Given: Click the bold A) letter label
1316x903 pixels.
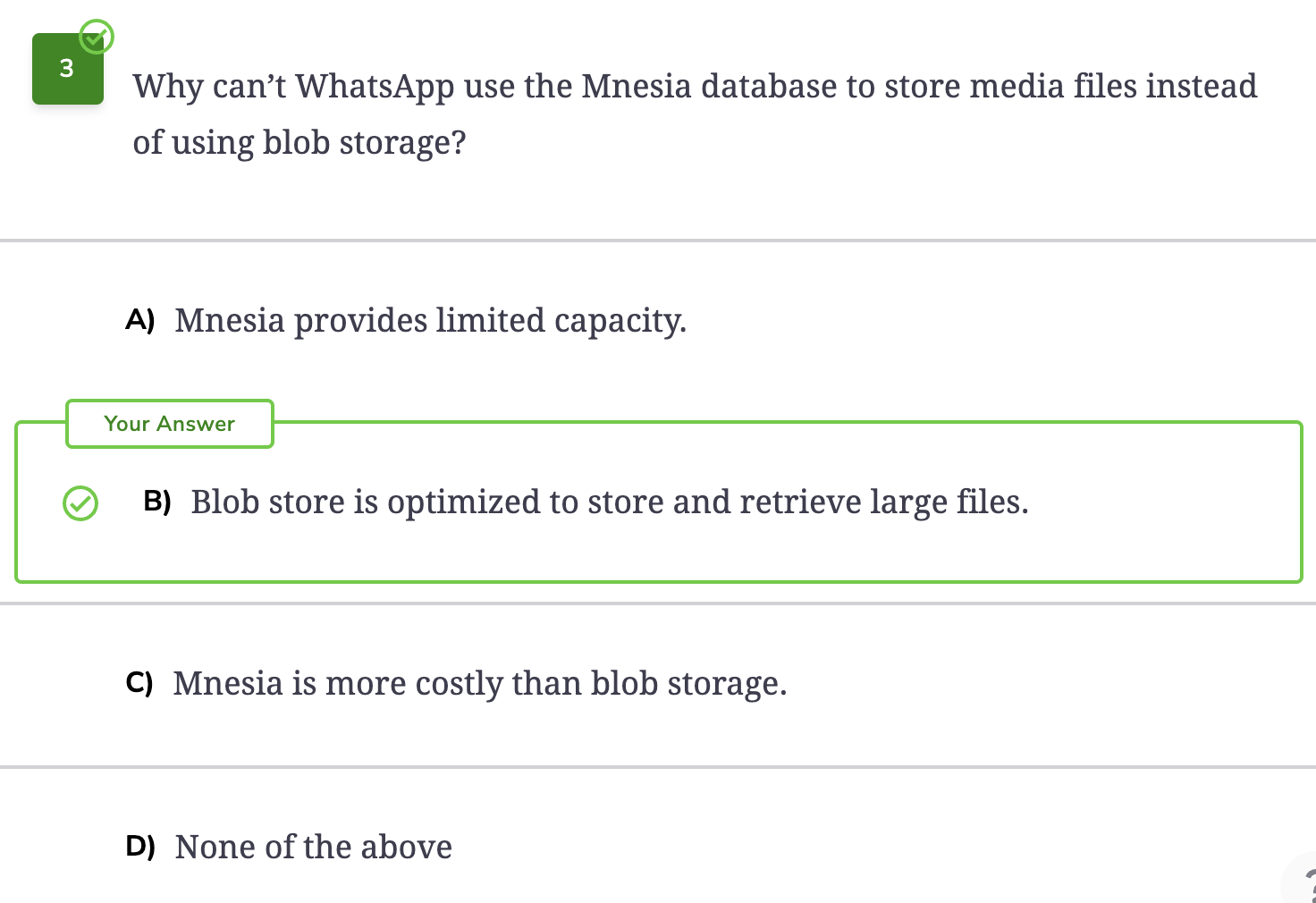Looking at the screenshot, I should click(x=140, y=319).
